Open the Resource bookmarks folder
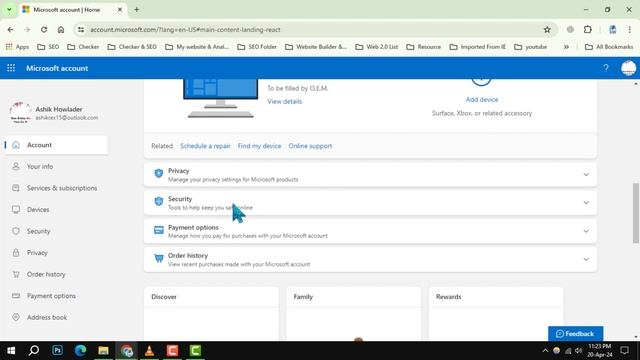This screenshot has width=640, height=360. click(424, 47)
